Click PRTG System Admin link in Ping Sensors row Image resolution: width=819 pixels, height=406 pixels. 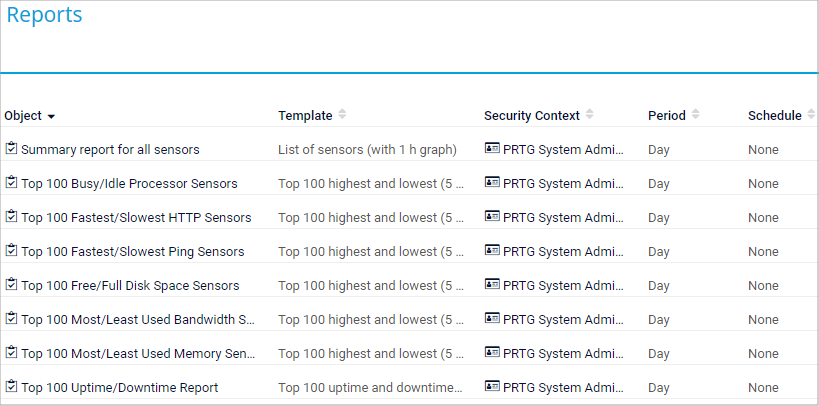[x=563, y=252]
